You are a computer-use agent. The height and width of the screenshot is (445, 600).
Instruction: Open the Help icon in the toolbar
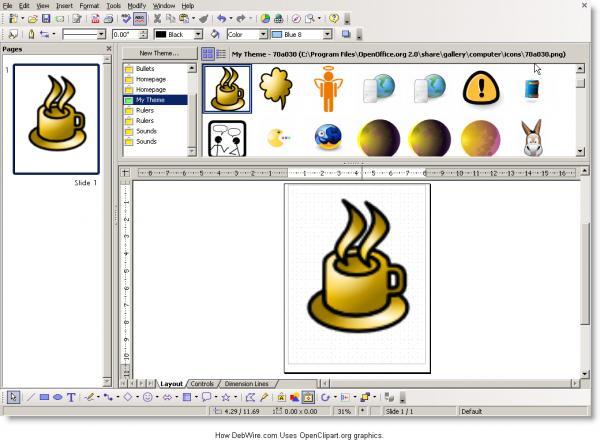coord(334,19)
